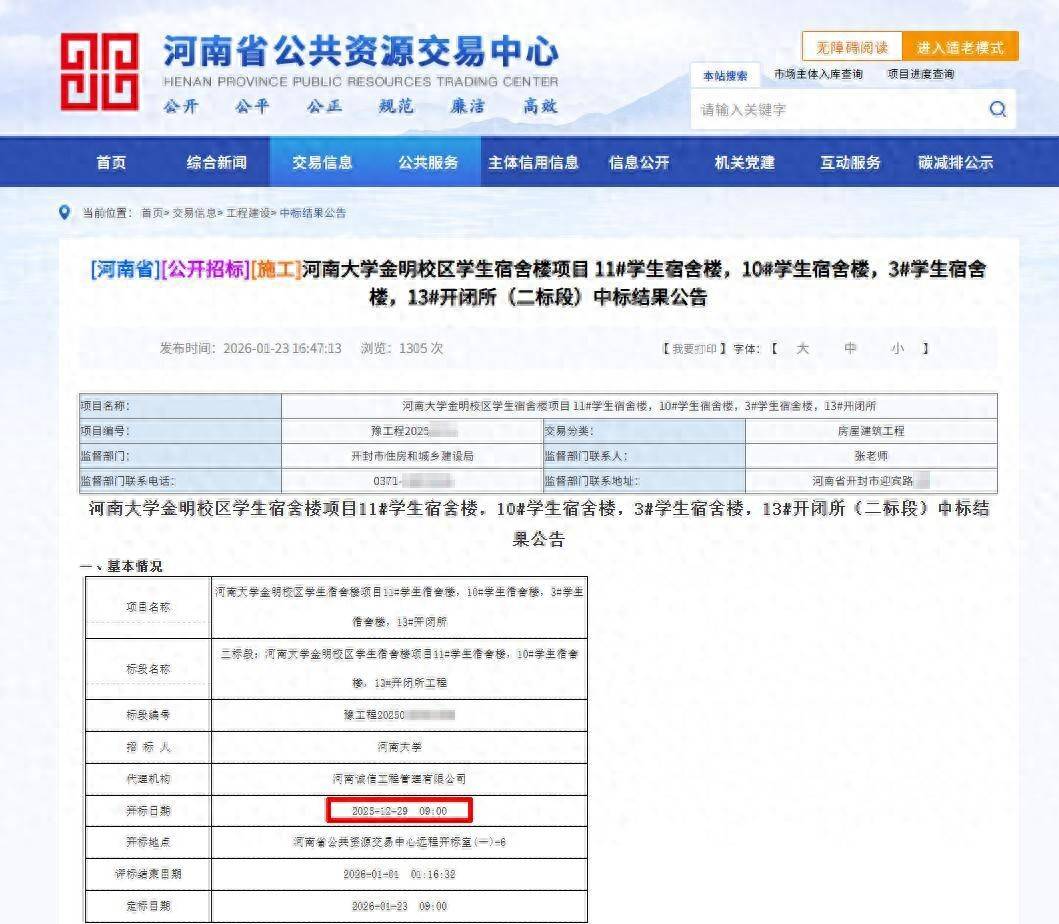Open the 首页 navigation menu
Screen dimensions: 1059x924
(111, 161)
